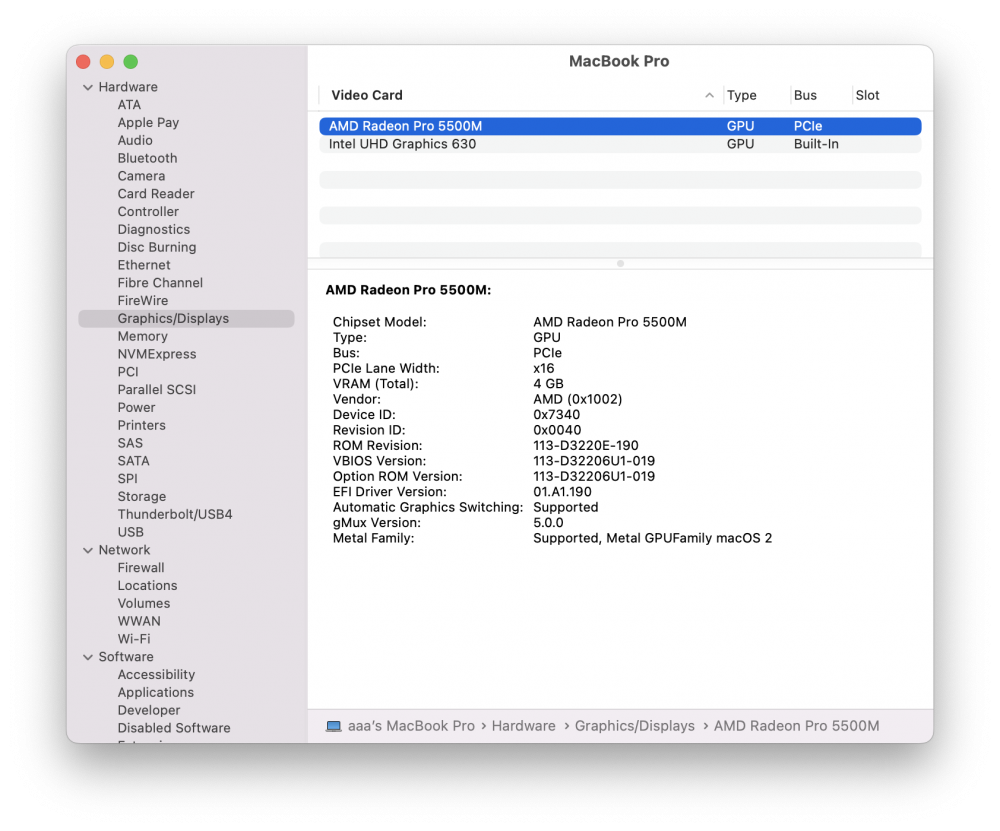Open SAS in the sidebar

[130, 445]
